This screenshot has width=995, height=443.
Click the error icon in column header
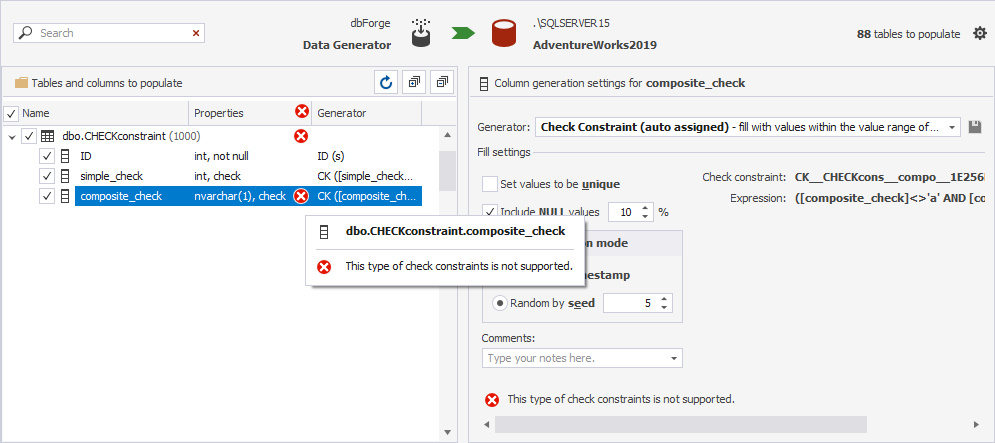click(x=302, y=112)
